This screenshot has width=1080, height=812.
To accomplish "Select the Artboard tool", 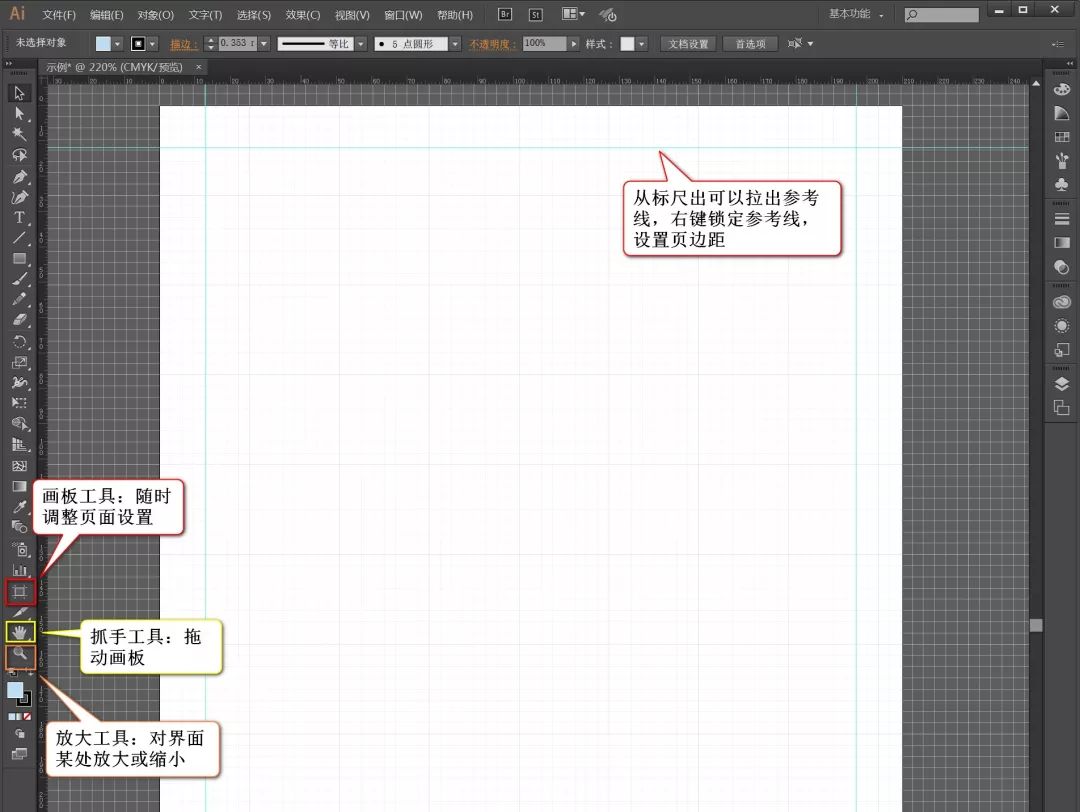I will (x=19, y=592).
